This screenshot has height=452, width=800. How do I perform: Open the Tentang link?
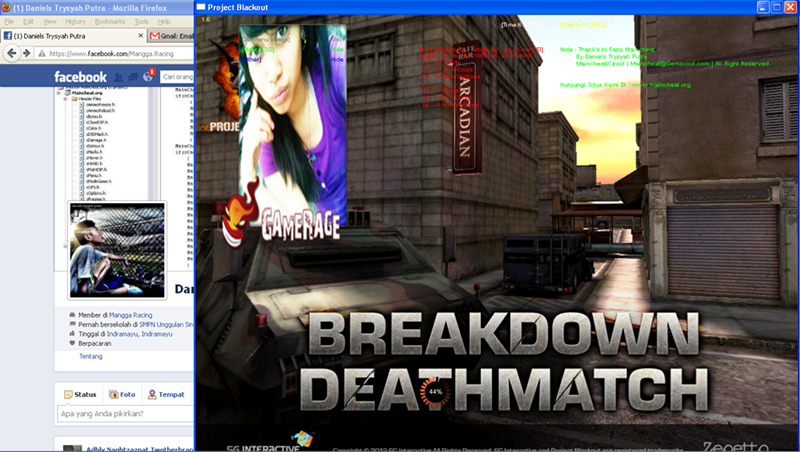90,356
